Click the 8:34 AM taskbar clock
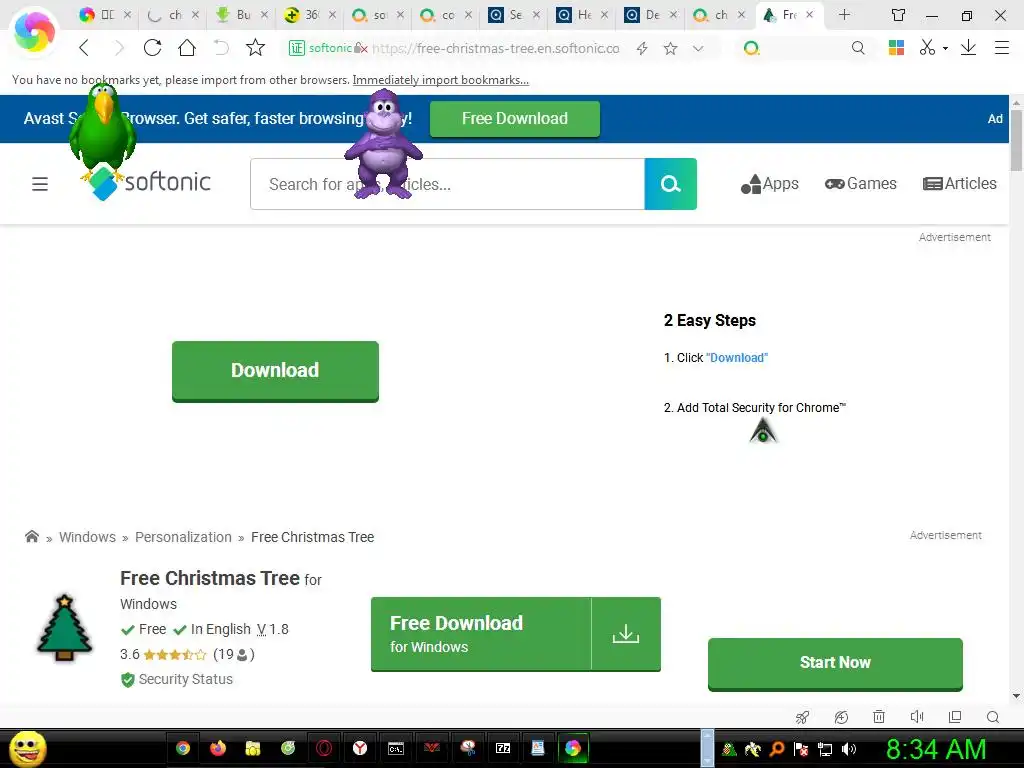This screenshot has width=1024, height=768. [x=936, y=749]
